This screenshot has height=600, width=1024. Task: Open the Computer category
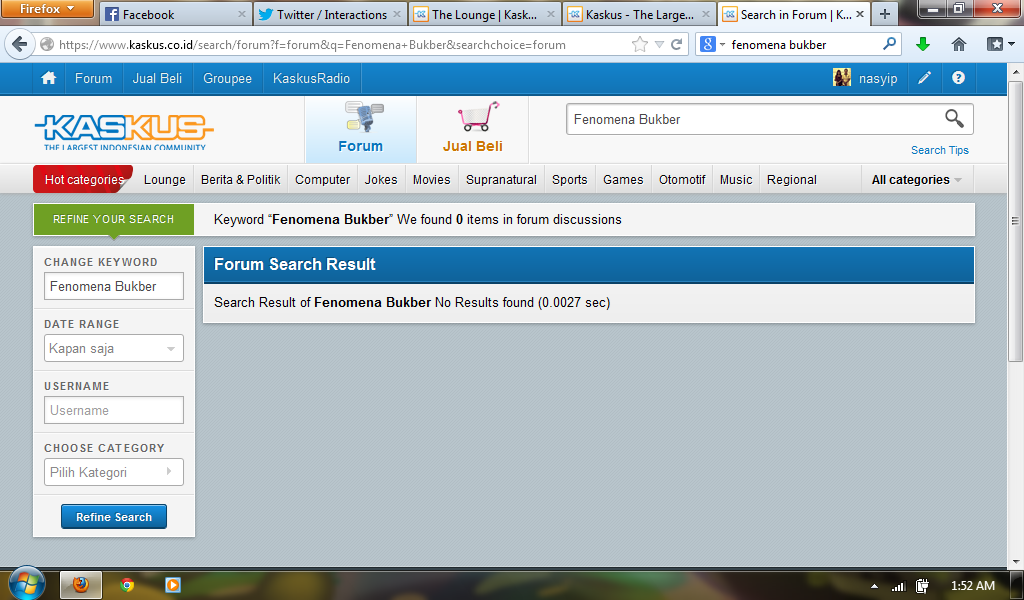pos(323,180)
